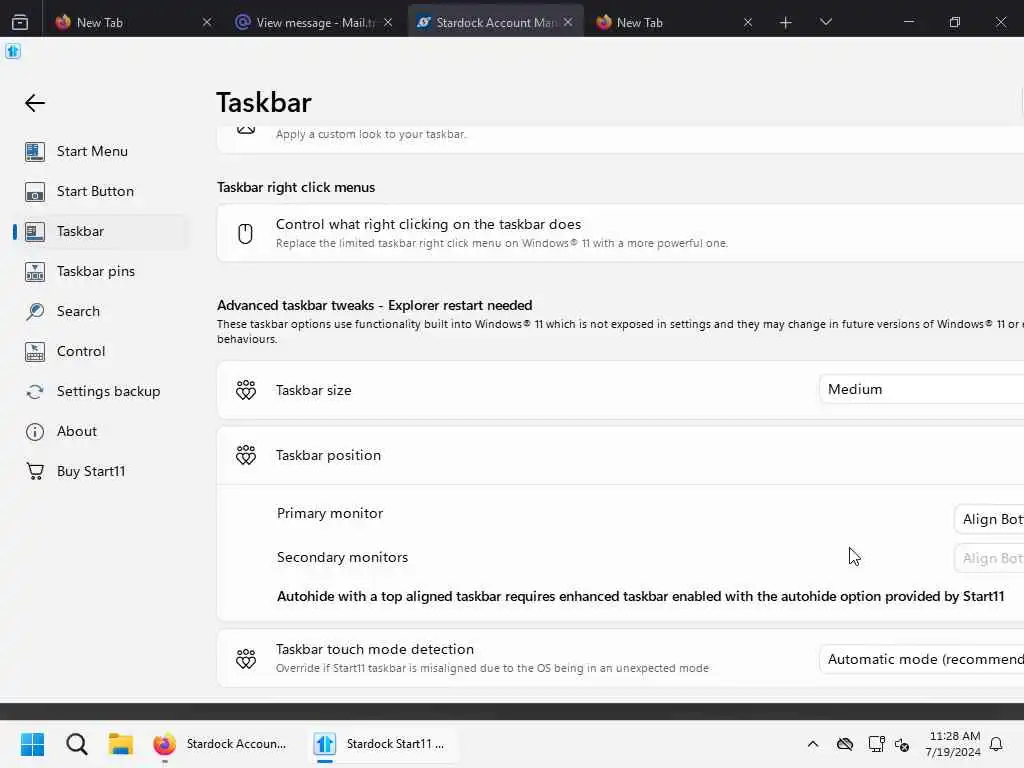This screenshot has height=768, width=1024.
Task: Click the Control keyboard sidebar icon
Action: coord(35,351)
